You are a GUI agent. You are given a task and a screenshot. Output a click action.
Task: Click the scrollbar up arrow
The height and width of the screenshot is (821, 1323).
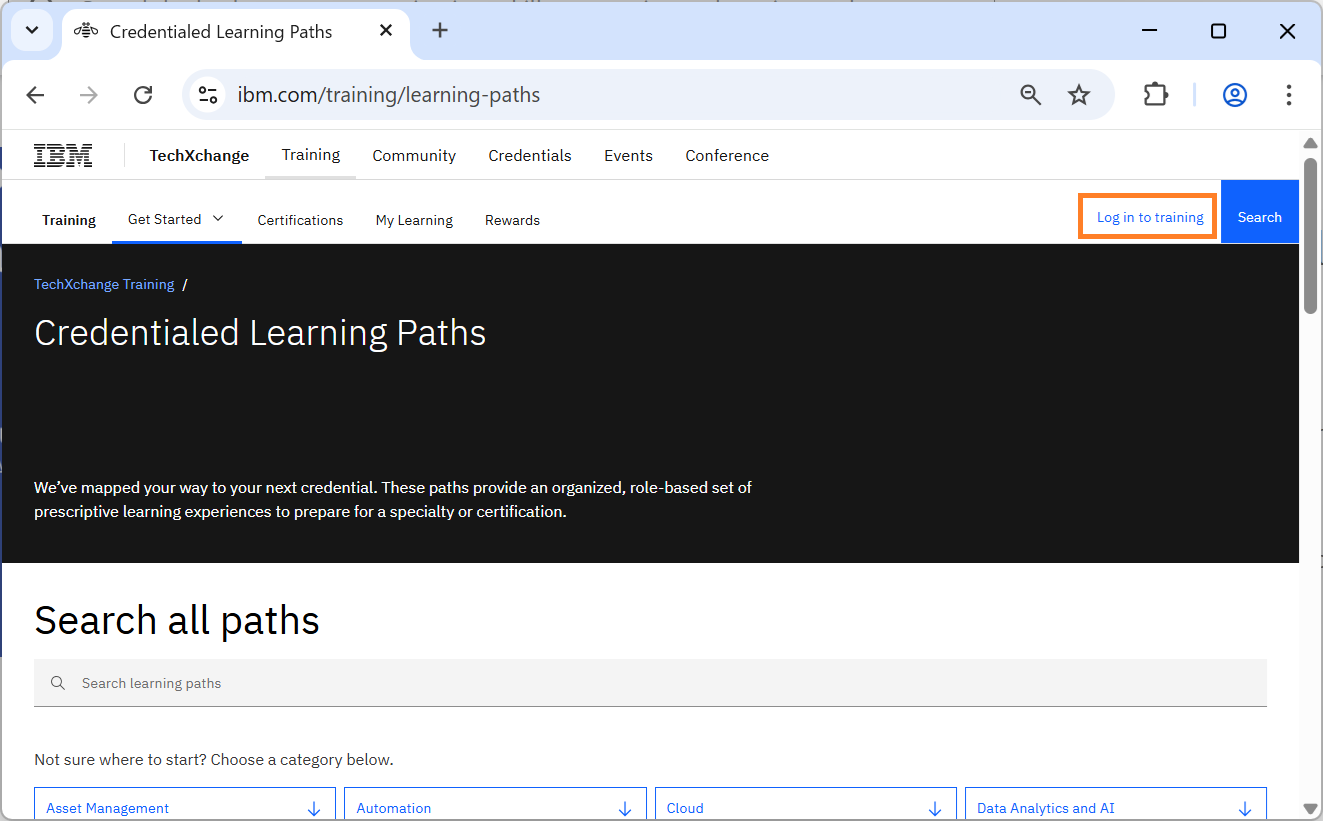click(x=1310, y=143)
